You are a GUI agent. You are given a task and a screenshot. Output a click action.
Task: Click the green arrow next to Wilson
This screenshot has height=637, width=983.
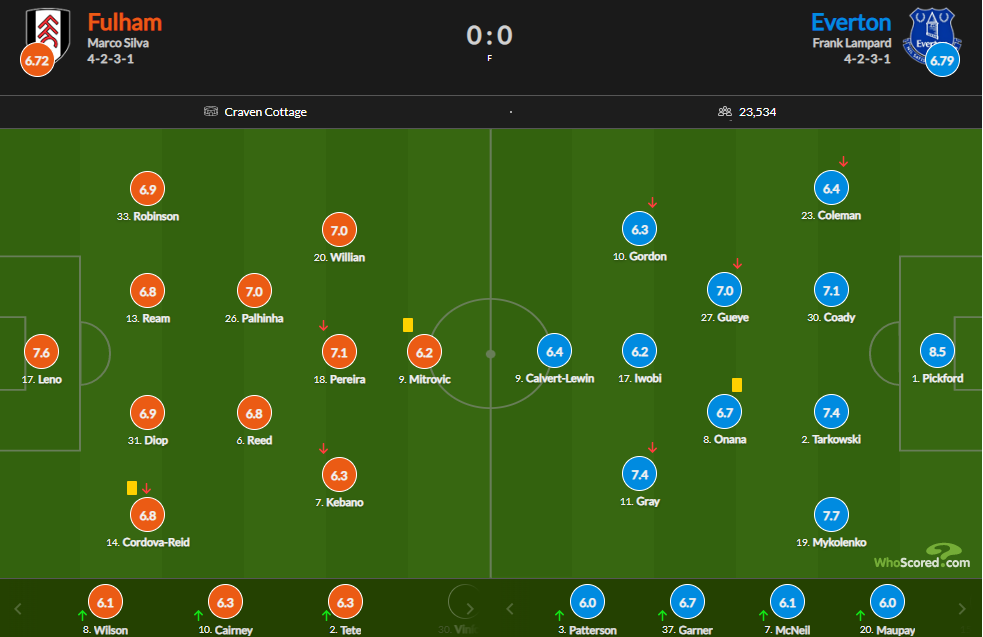(x=81, y=615)
